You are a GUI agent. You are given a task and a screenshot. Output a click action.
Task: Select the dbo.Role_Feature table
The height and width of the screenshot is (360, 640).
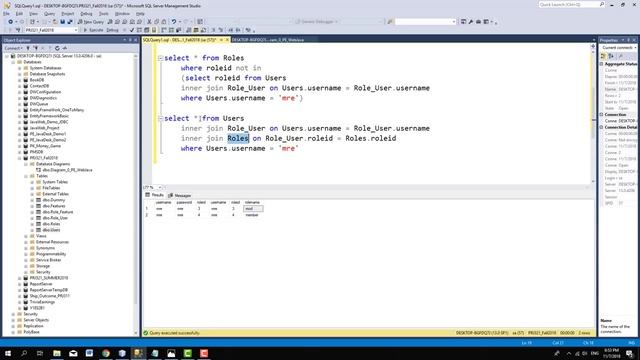(58, 212)
